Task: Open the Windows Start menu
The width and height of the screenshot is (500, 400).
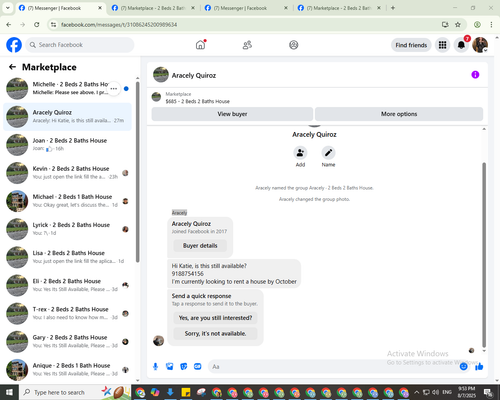Action: [x=9, y=392]
